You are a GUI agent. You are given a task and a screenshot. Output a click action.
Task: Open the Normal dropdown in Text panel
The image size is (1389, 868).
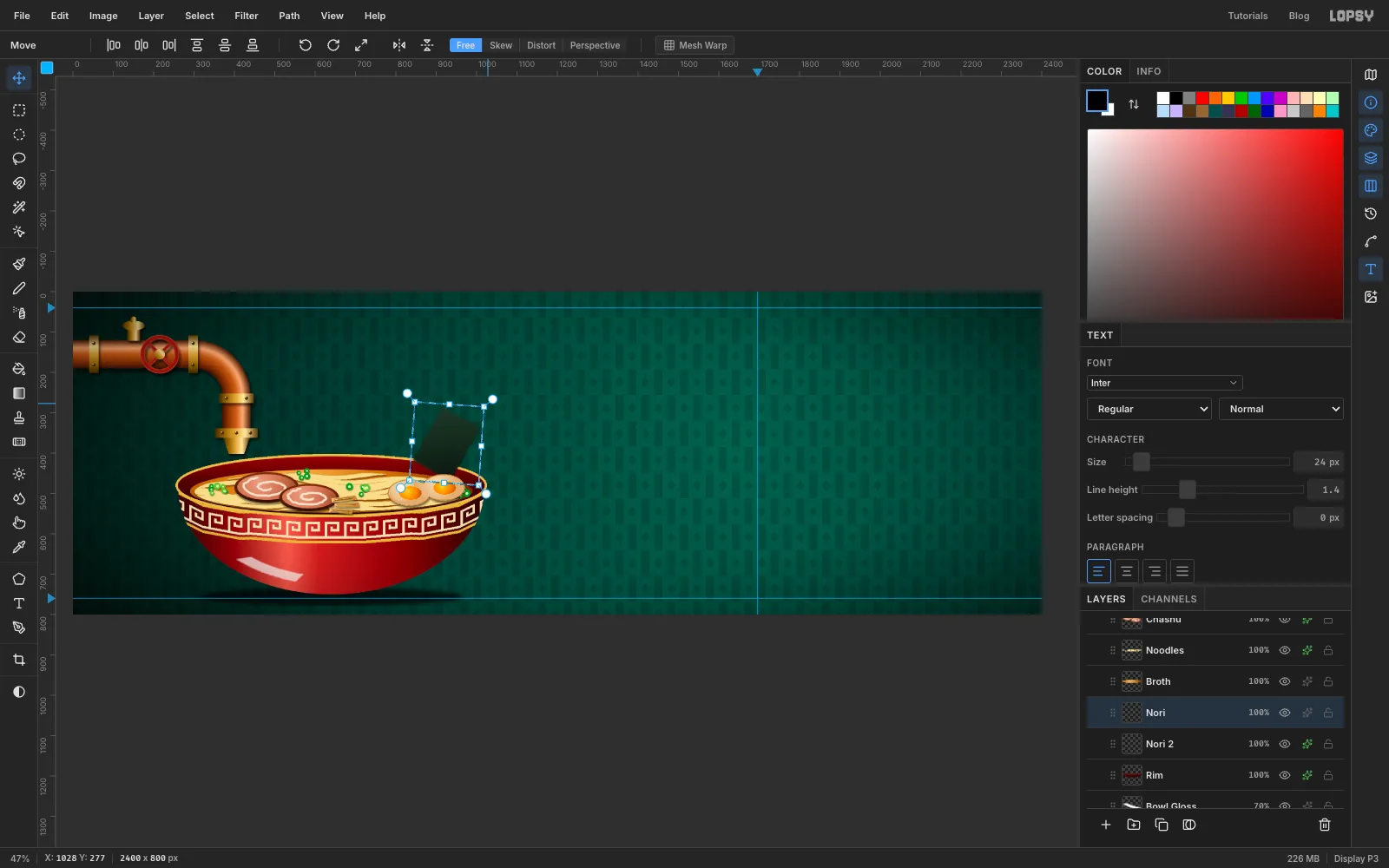coord(1281,409)
